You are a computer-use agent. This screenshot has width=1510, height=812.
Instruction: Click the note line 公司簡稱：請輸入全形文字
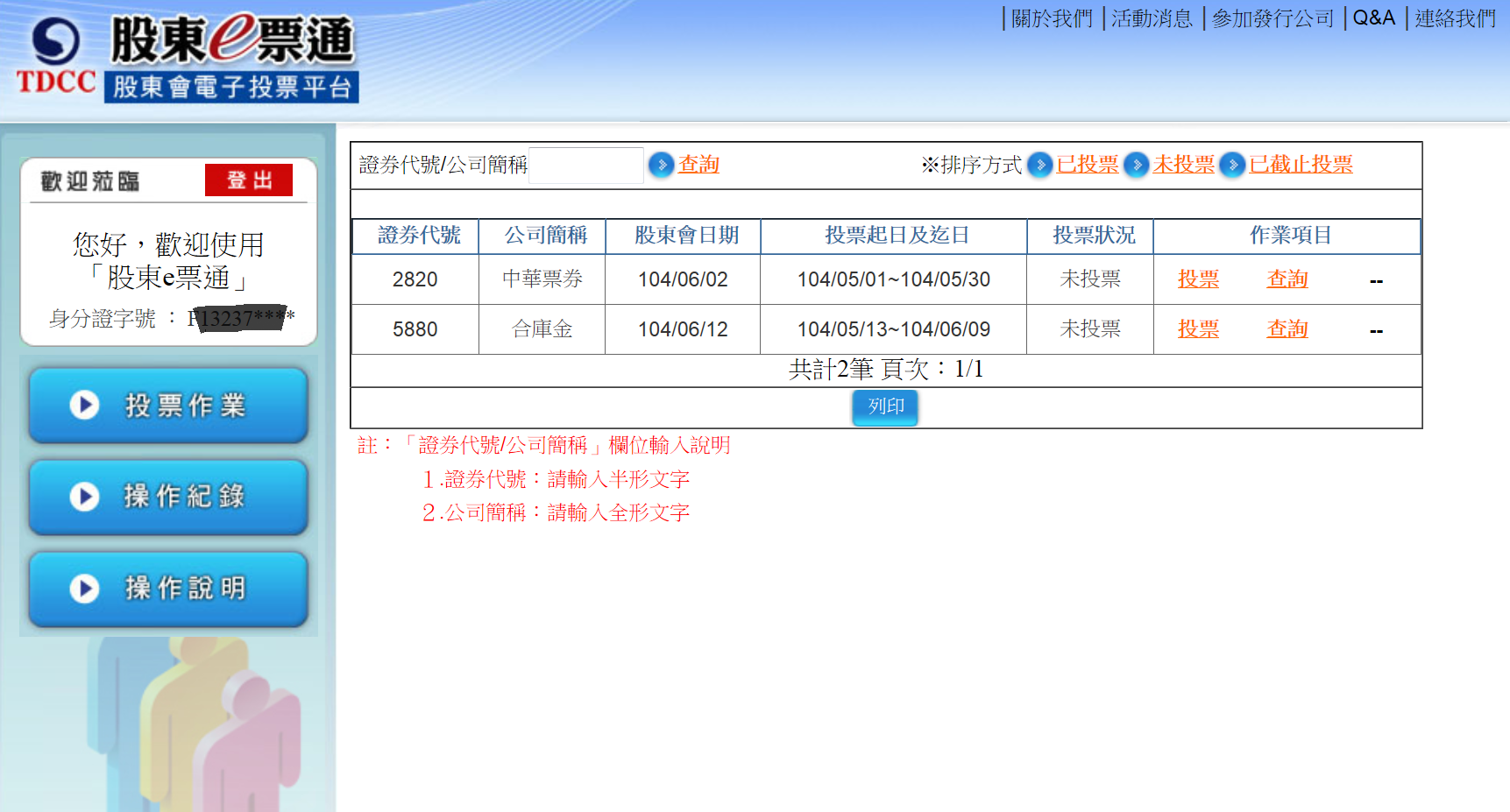556,512
